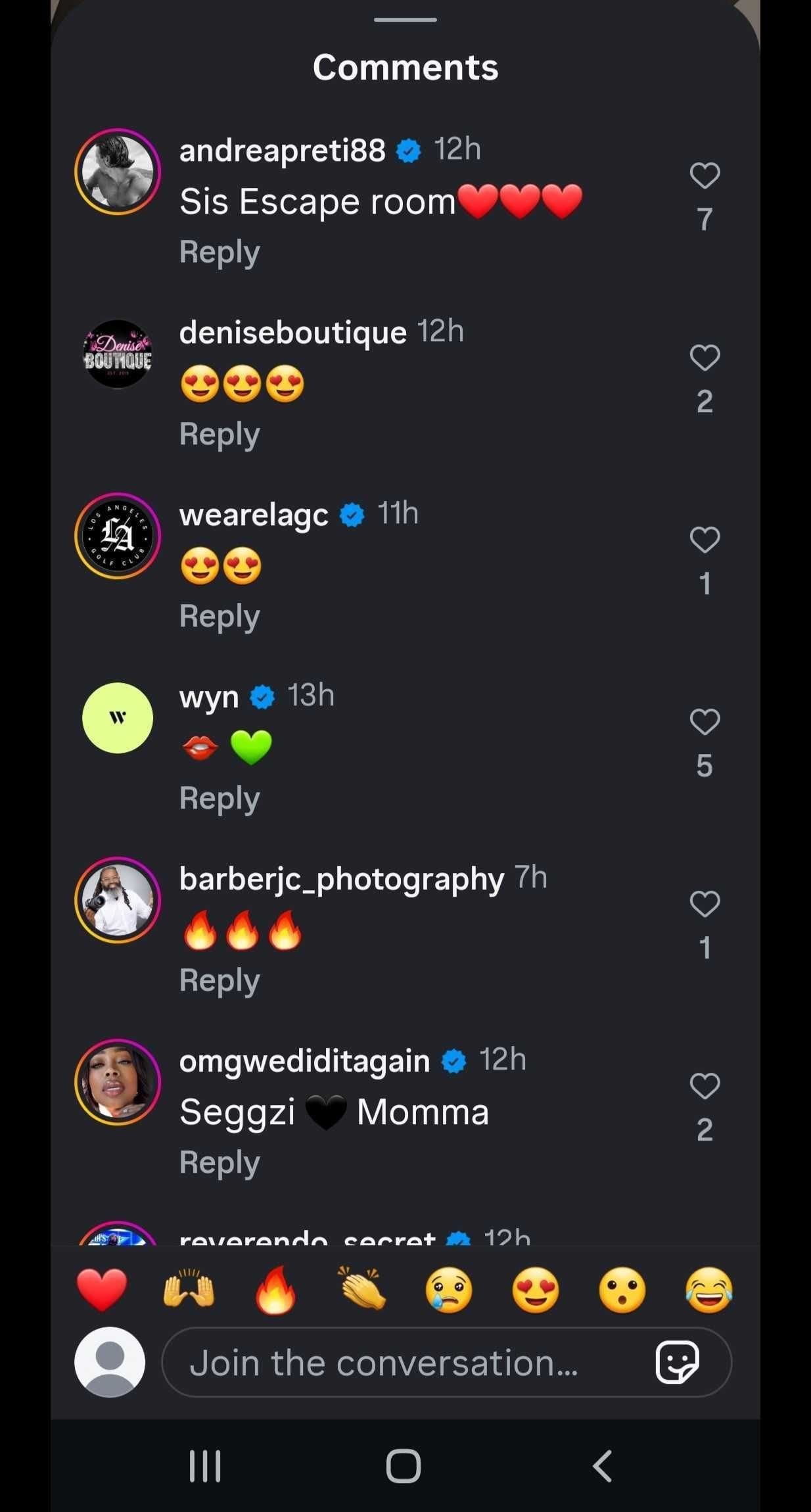The width and height of the screenshot is (811, 1512).
Task: Select the raised hands reaction emoji
Action: (189, 1290)
